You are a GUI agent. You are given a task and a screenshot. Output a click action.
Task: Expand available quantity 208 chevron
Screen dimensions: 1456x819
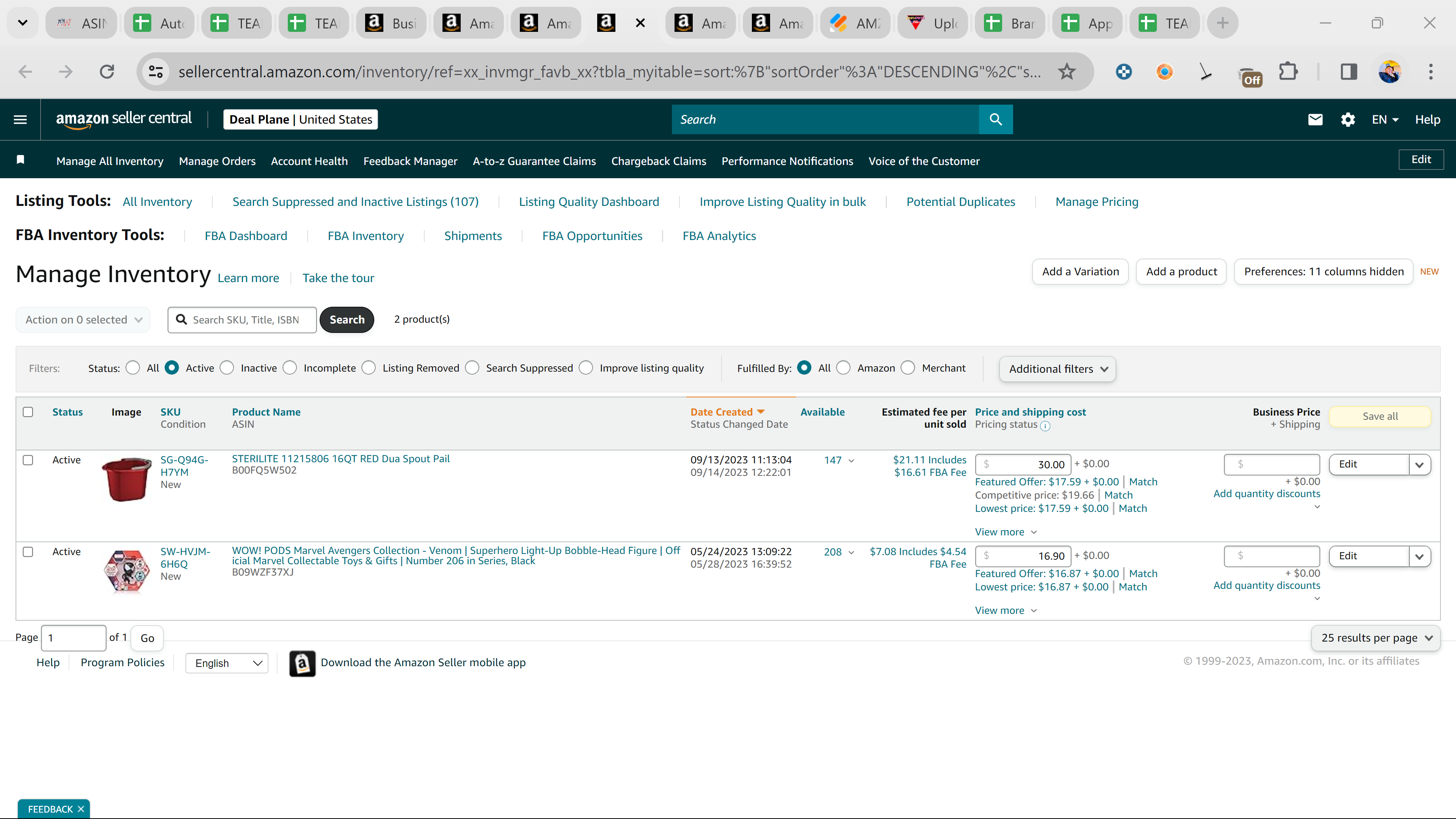pyautogui.click(x=851, y=552)
